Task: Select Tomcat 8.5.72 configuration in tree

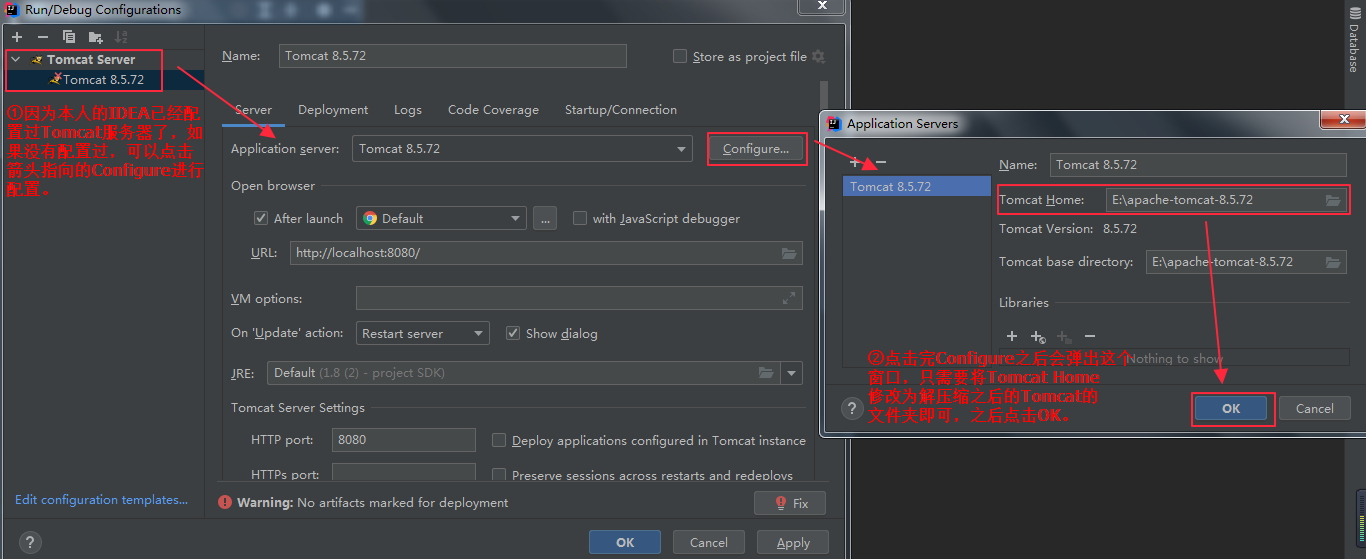Action: tap(103, 79)
